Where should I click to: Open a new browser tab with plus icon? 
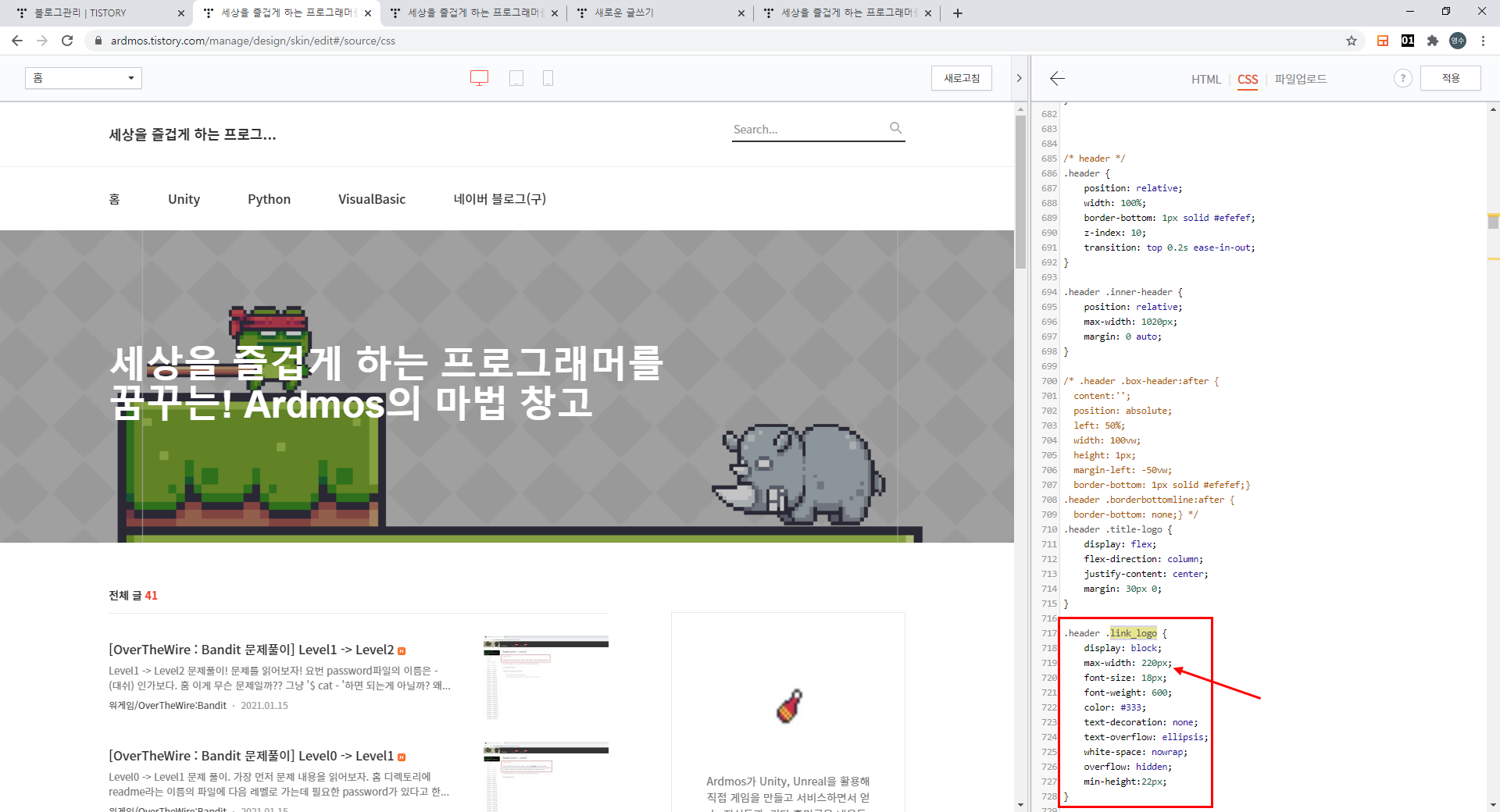tap(958, 12)
